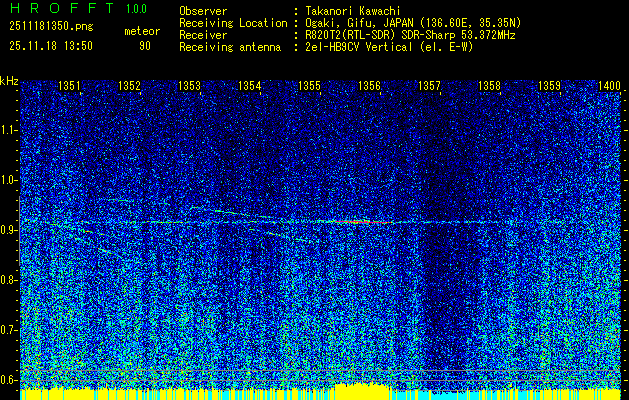Click the 1.1 kHz axis label
The height and width of the screenshot is (400, 629).
(x=9, y=130)
